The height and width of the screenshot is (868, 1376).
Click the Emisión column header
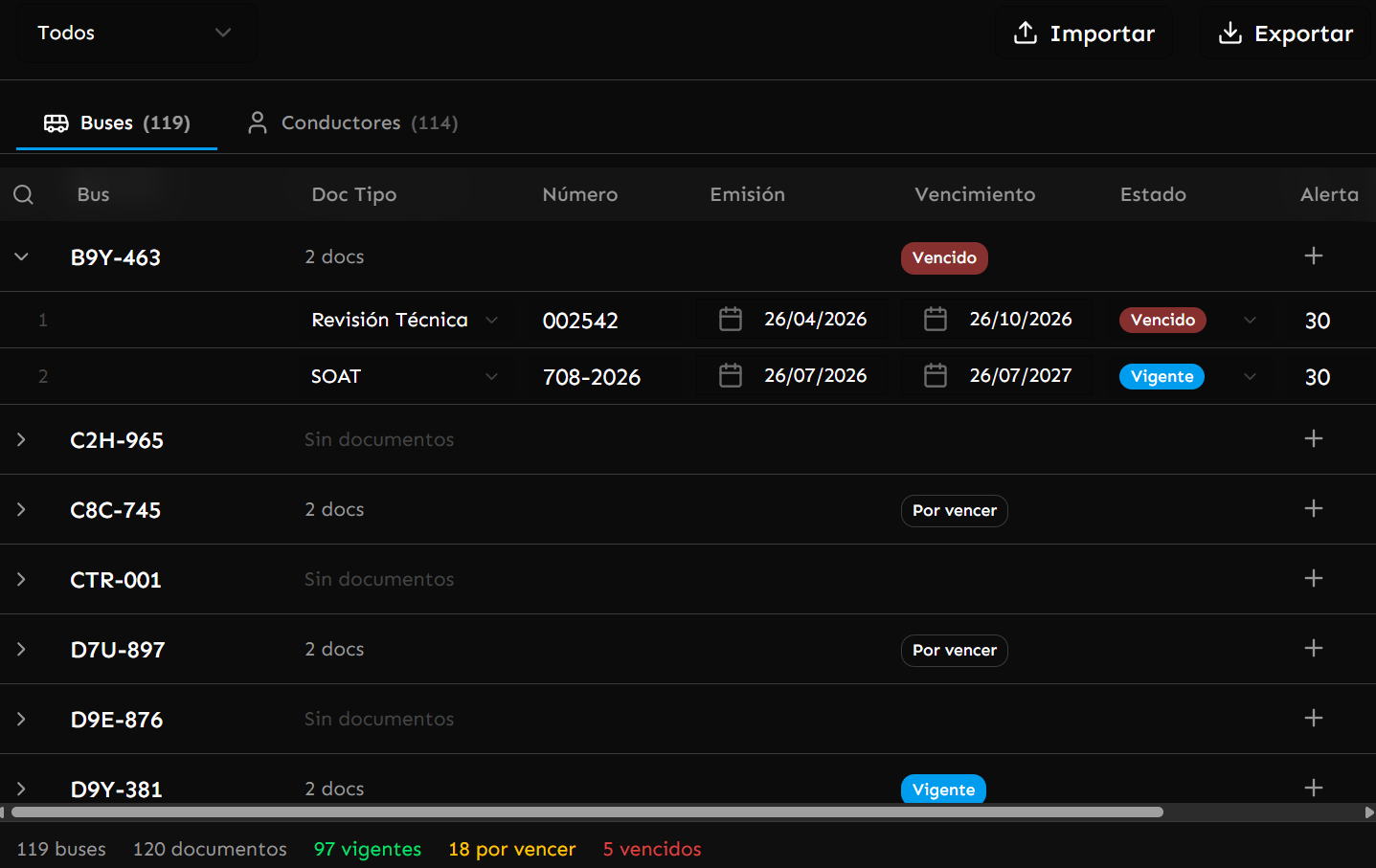click(748, 194)
